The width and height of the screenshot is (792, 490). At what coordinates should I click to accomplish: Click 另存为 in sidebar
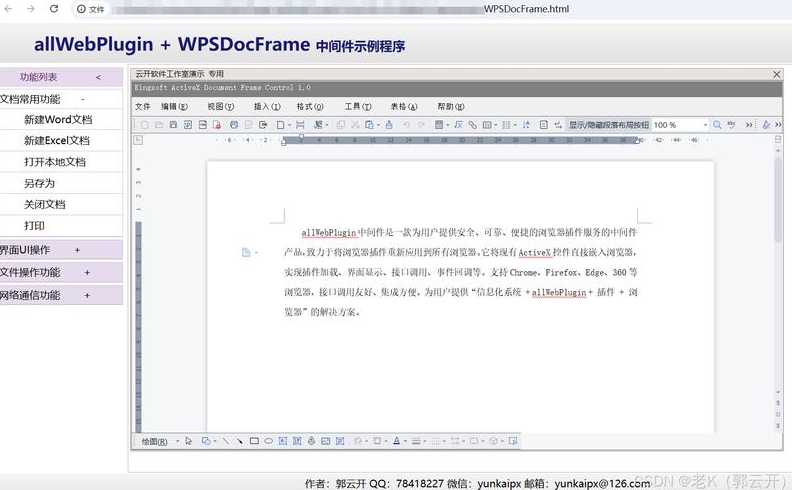39,183
